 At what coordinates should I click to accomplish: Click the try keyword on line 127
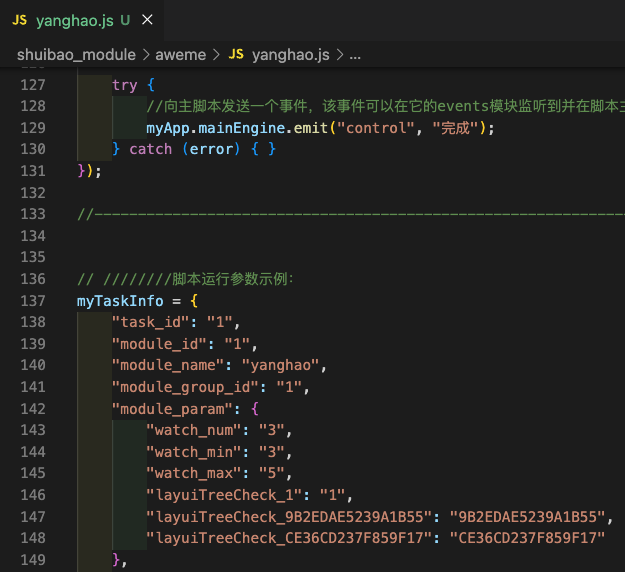tap(124, 85)
